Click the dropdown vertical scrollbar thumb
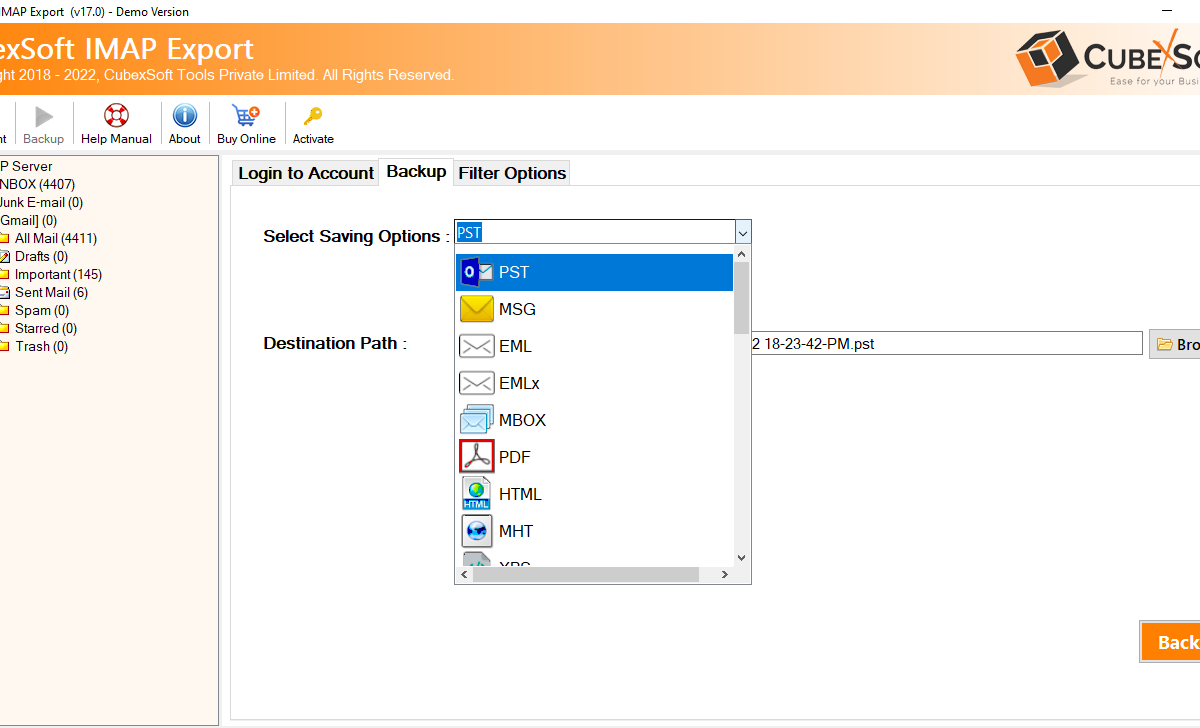This screenshot has height=728, width=1200. (x=742, y=298)
